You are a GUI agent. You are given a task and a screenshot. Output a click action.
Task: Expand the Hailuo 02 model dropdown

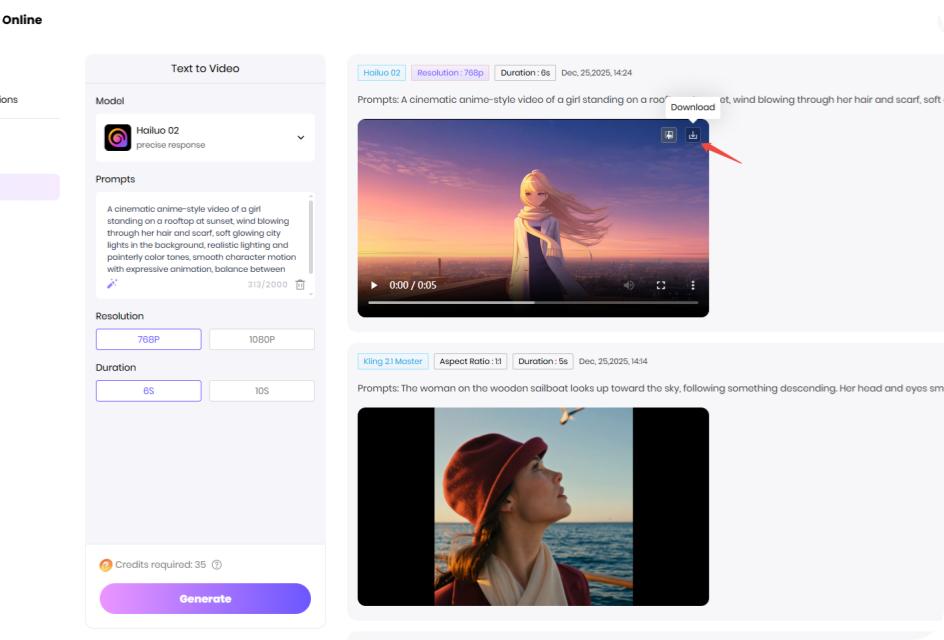coord(300,138)
